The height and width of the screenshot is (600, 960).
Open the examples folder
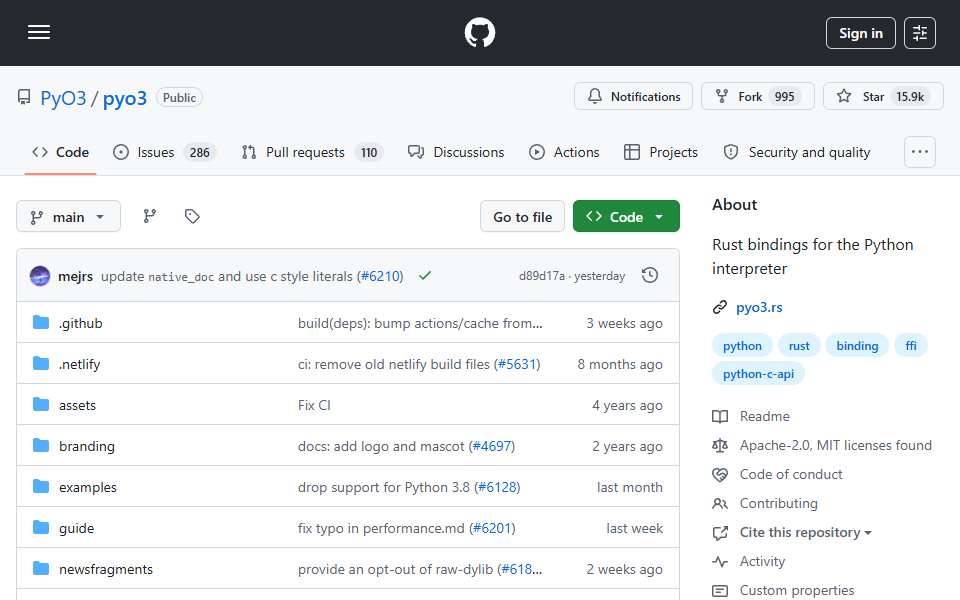click(88, 487)
